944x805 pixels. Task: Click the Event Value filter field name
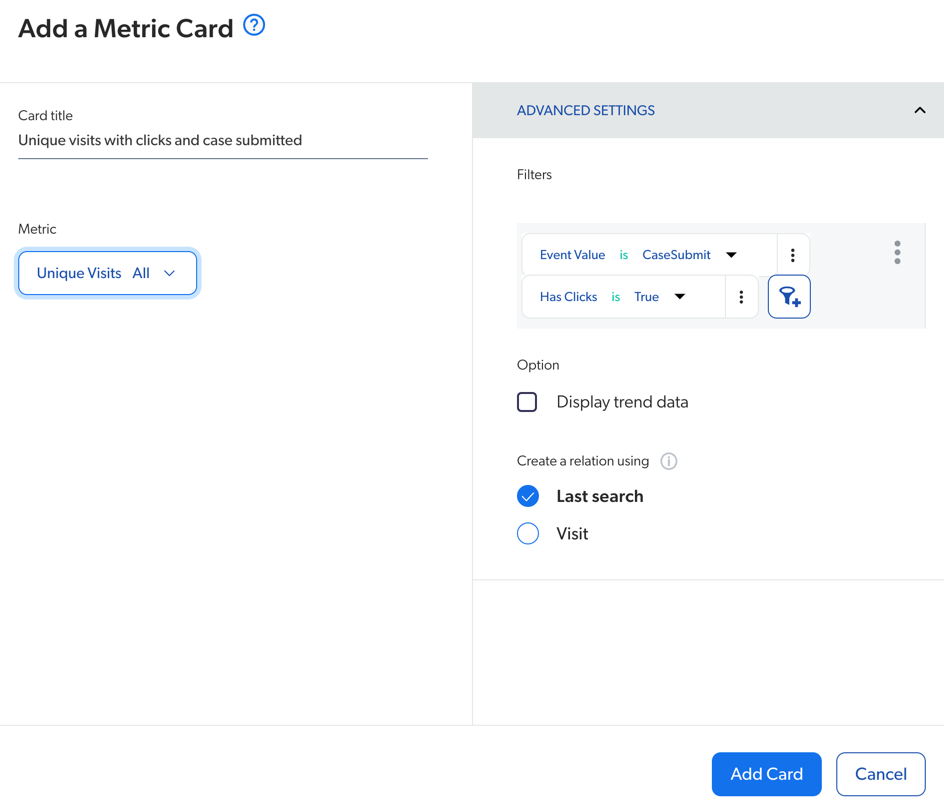coord(571,254)
